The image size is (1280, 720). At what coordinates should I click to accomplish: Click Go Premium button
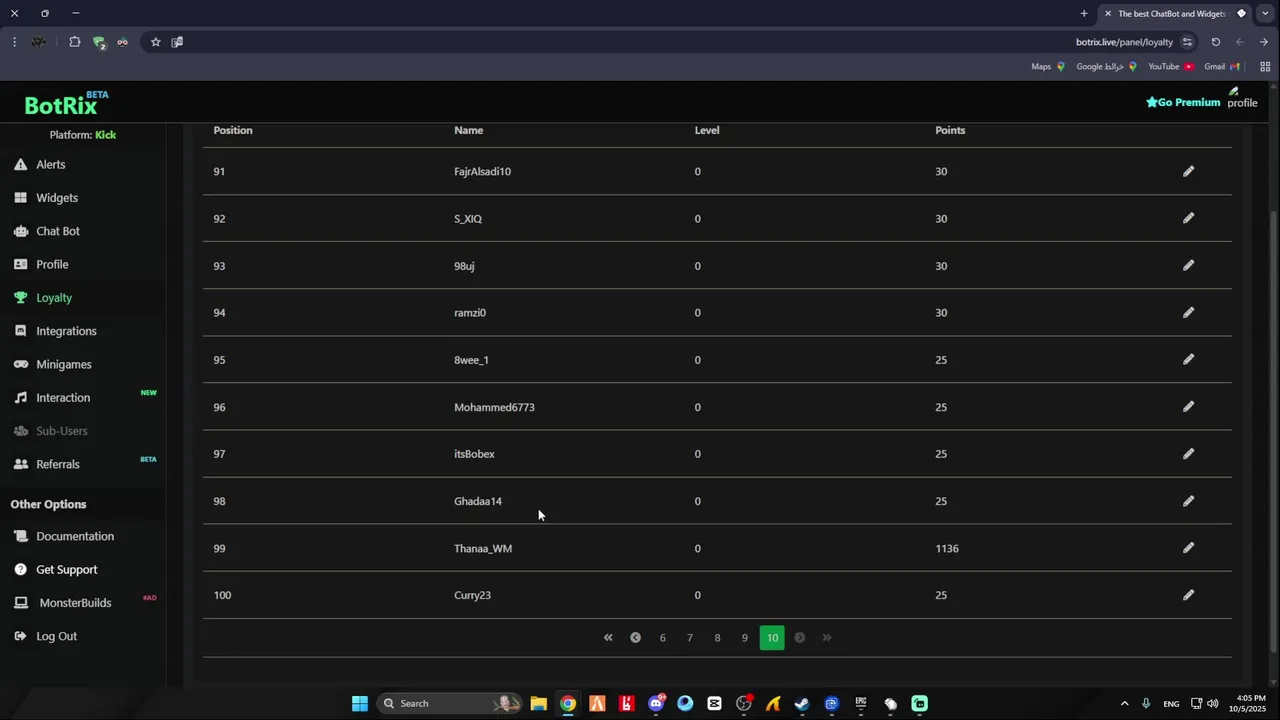[1183, 102]
